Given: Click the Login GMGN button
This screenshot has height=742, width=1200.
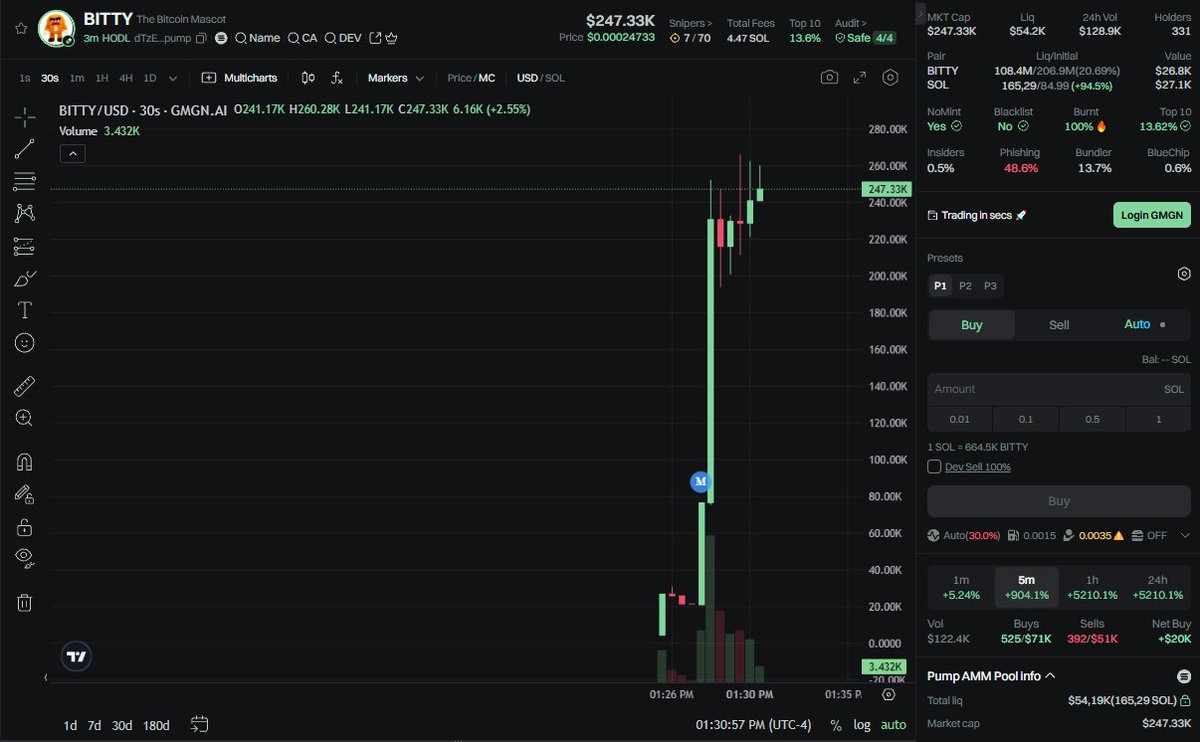Looking at the screenshot, I should pos(1152,215).
